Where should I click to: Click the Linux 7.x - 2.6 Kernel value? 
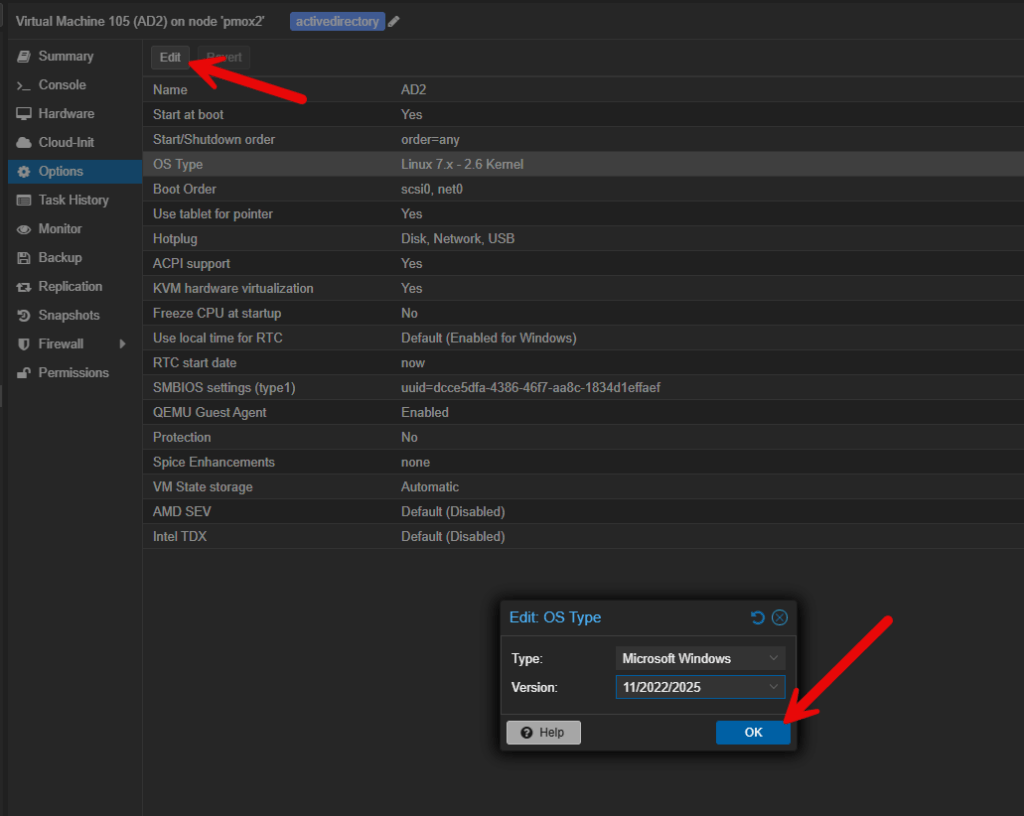click(x=462, y=164)
